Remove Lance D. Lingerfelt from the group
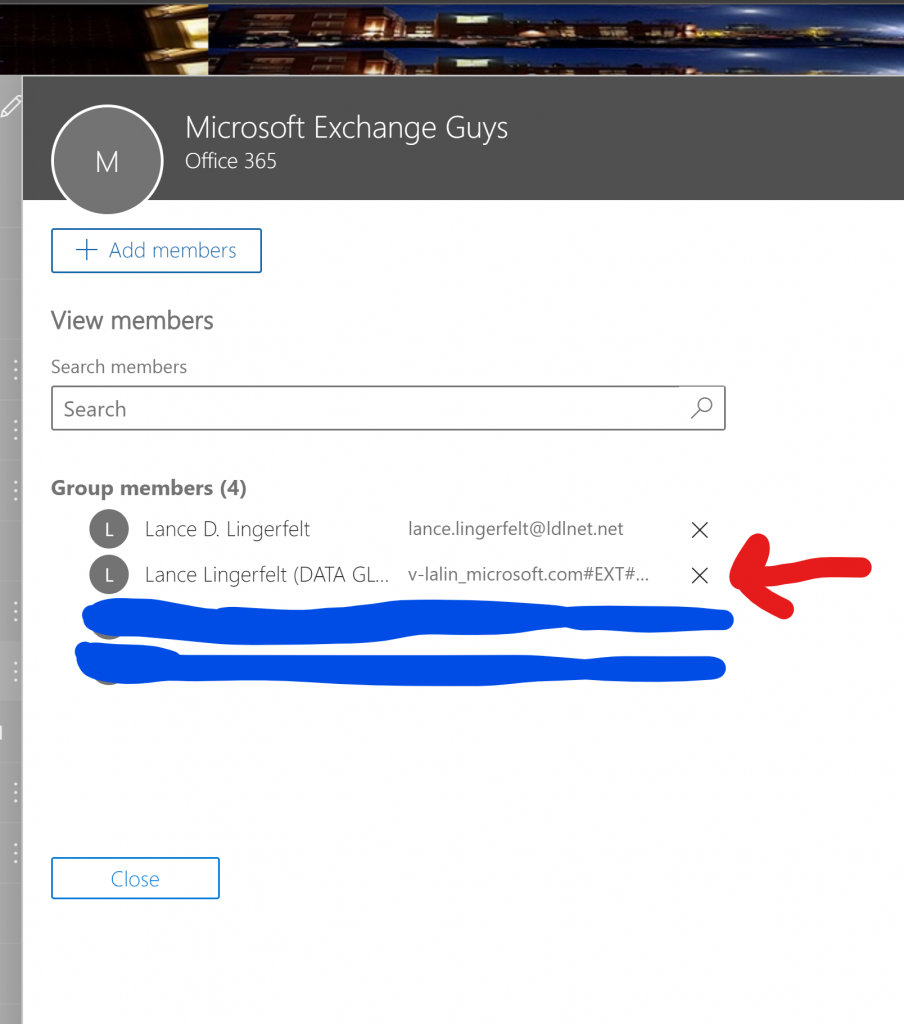This screenshot has height=1024, width=904. [700, 530]
